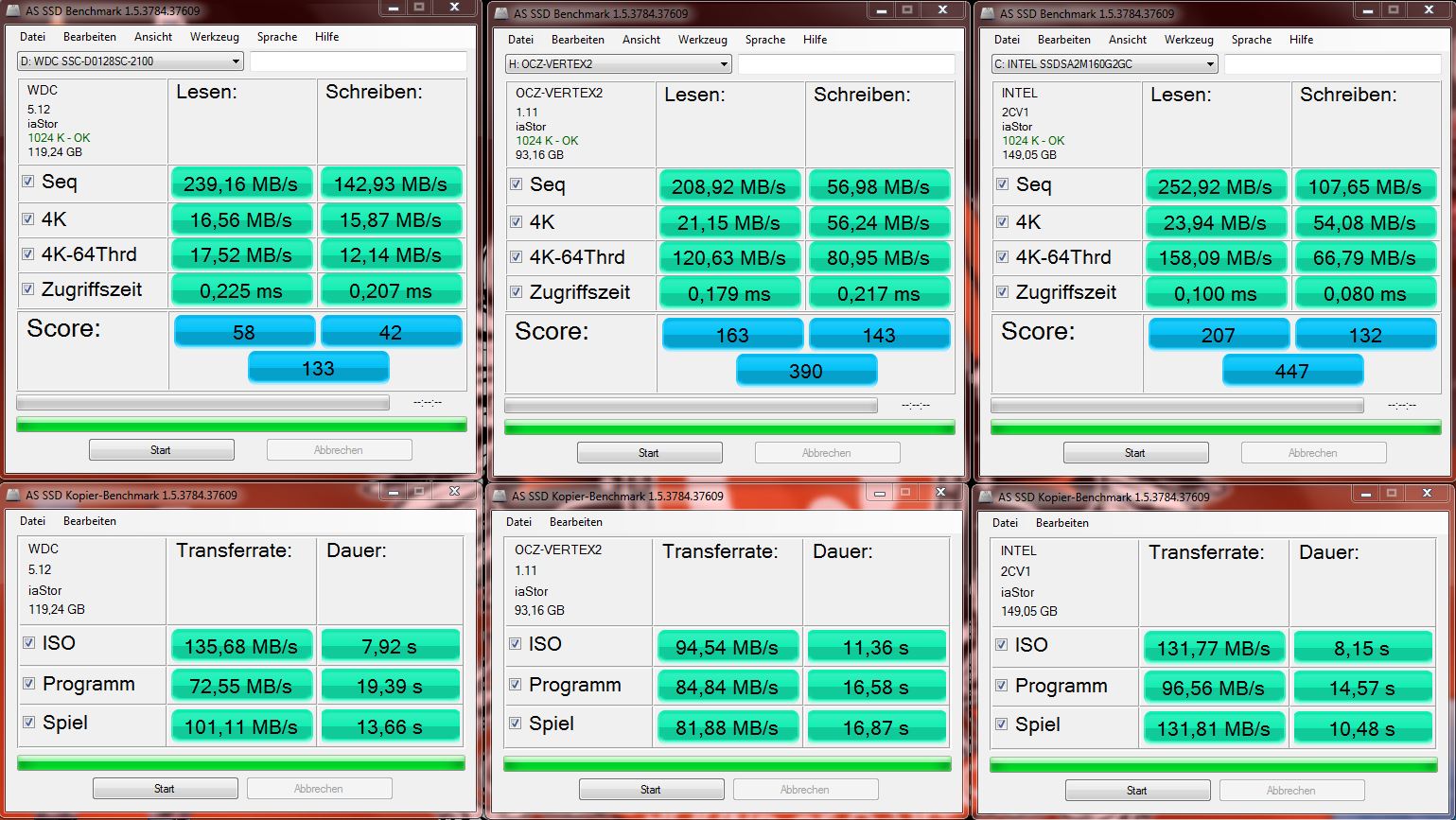Click OCZ Kopier-Benchmark capacity 93,16 GB

[x=539, y=610]
